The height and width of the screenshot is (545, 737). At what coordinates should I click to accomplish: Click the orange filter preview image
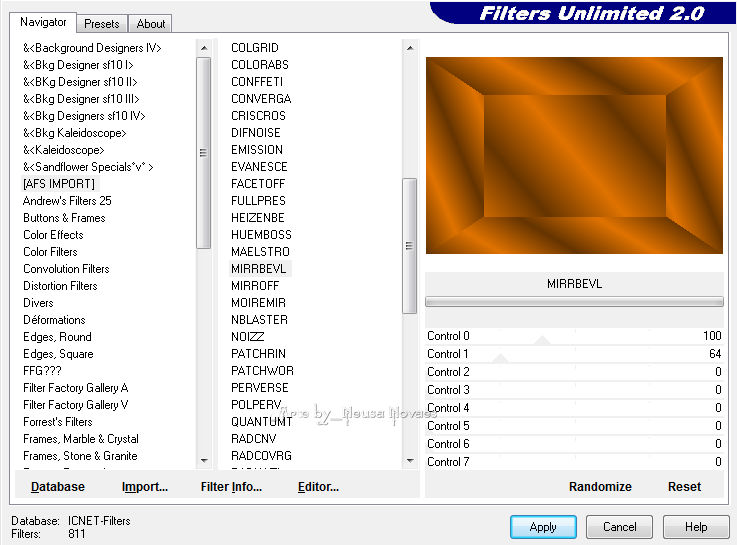click(574, 156)
